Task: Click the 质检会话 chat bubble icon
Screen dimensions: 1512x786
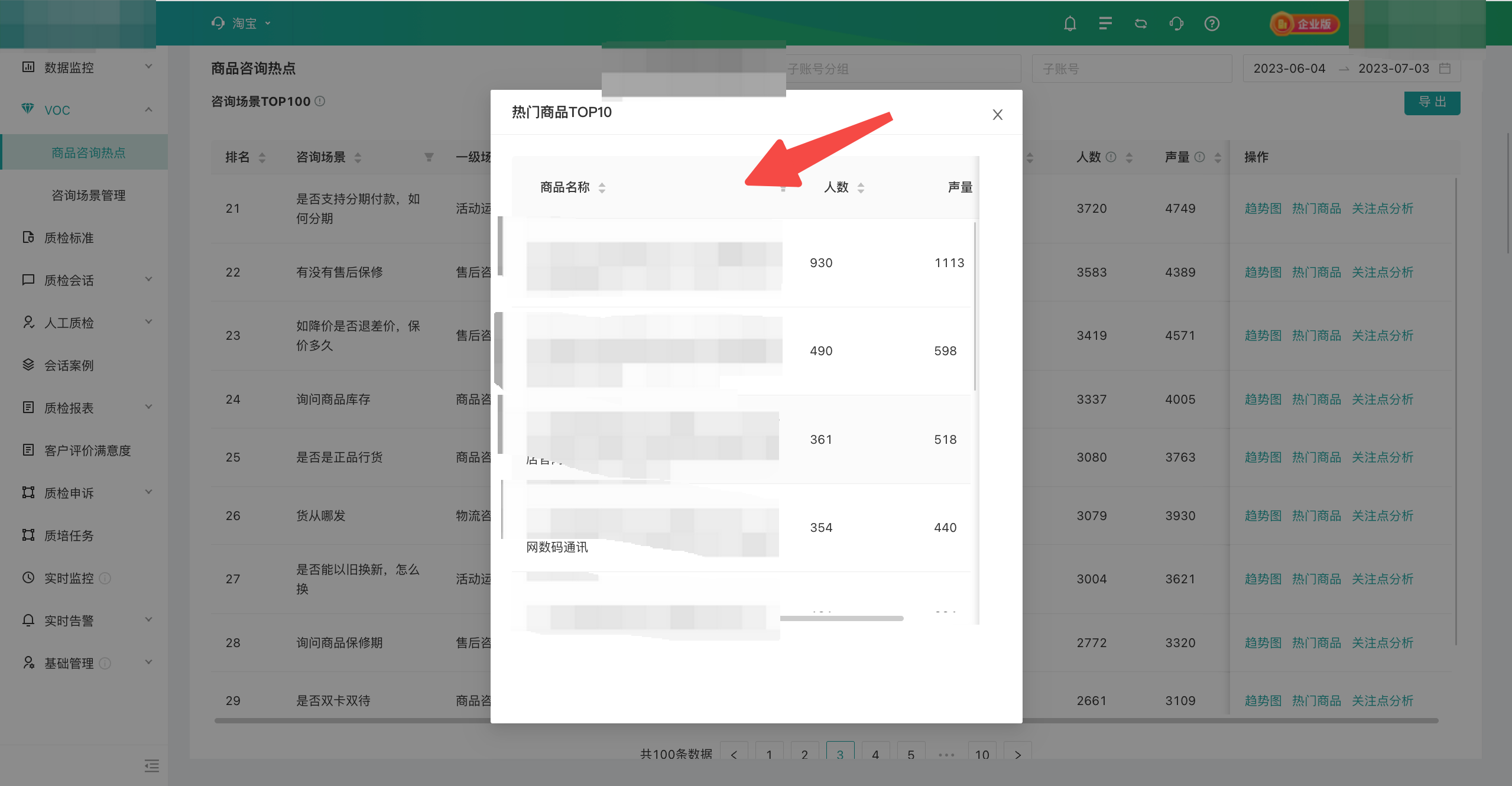Action: pos(28,280)
